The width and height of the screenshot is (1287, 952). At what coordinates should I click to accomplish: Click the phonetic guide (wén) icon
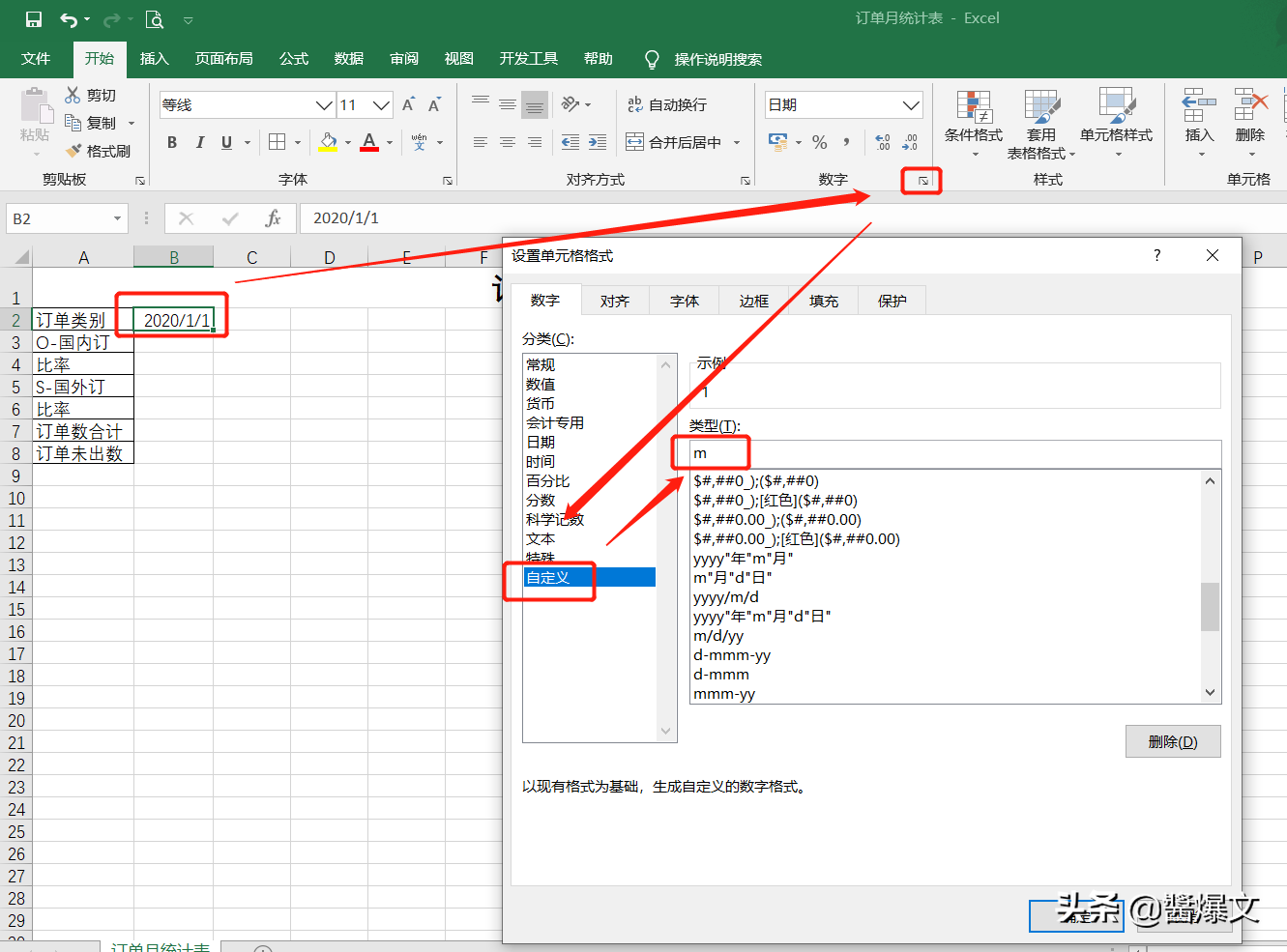tap(419, 142)
